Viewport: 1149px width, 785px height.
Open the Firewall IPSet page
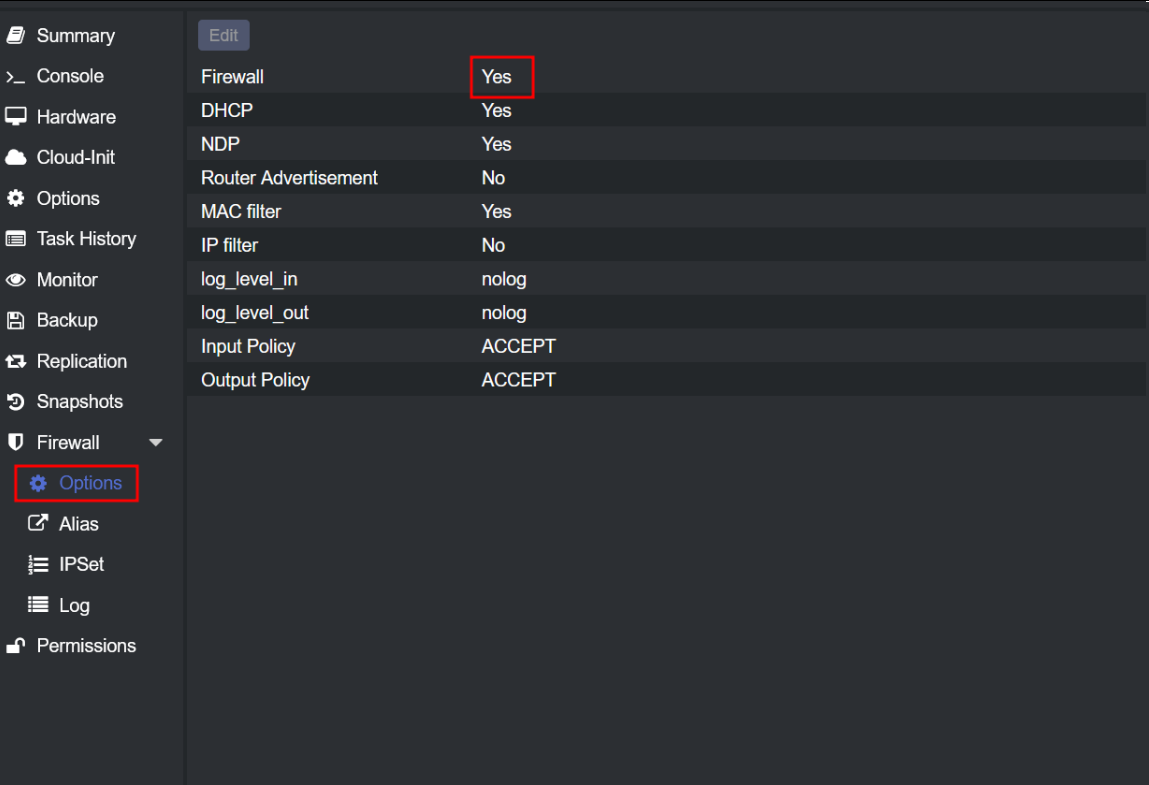tap(81, 565)
